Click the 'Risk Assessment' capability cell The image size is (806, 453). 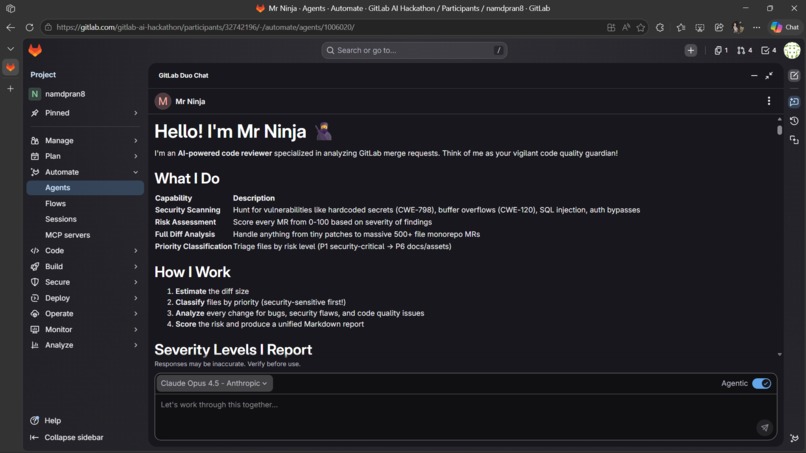point(186,222)
